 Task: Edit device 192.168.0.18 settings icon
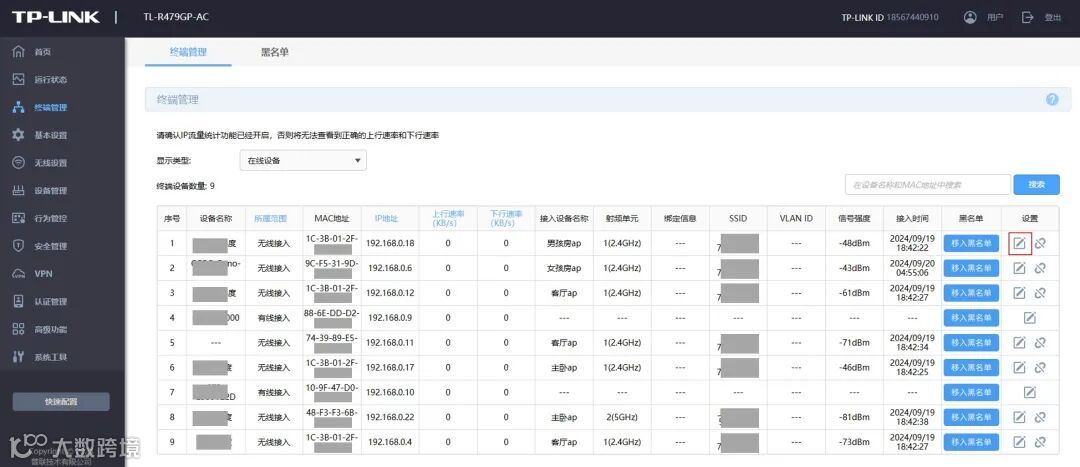point(1019,243)
